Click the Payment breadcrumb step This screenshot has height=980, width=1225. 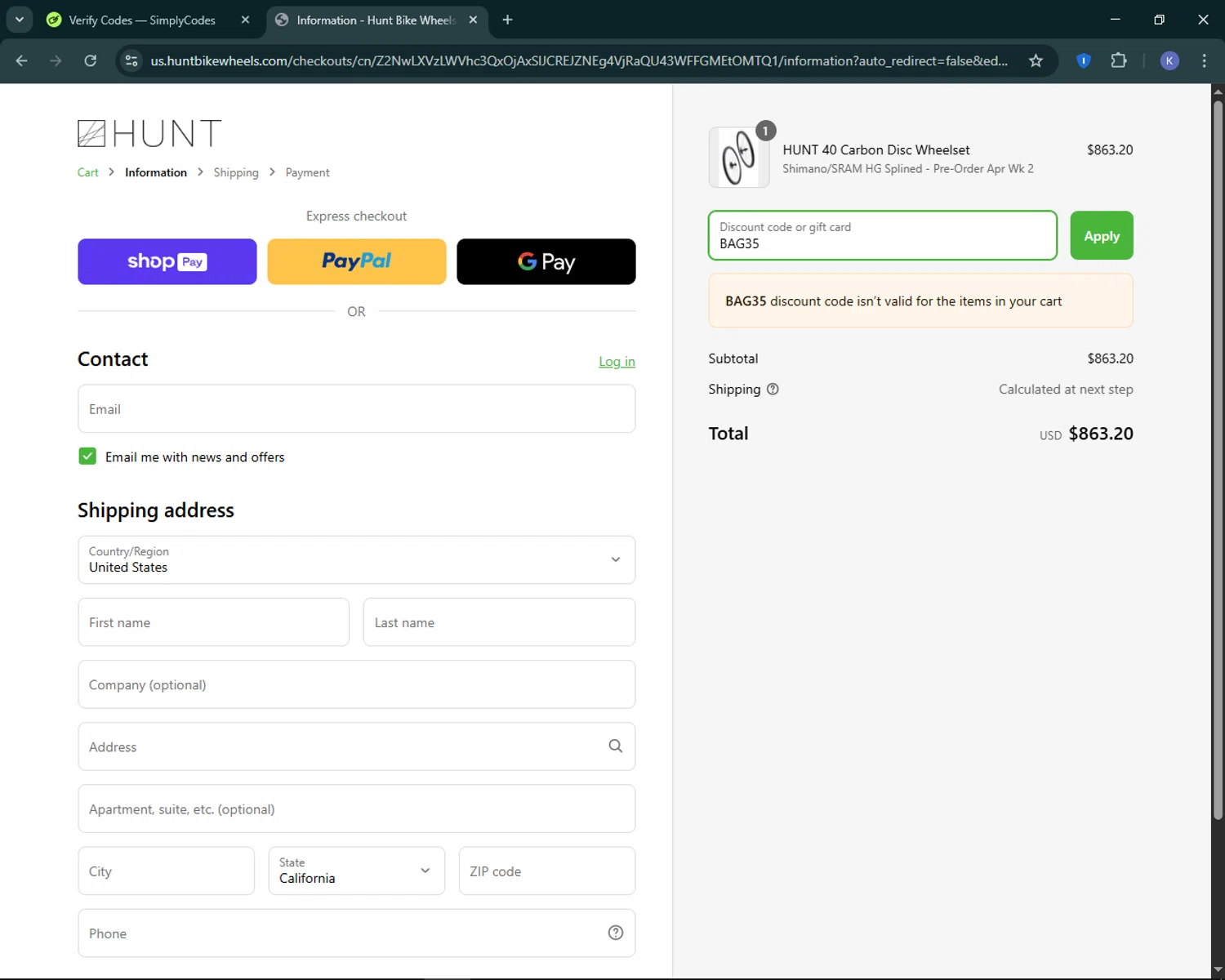[x=307, y=172]
